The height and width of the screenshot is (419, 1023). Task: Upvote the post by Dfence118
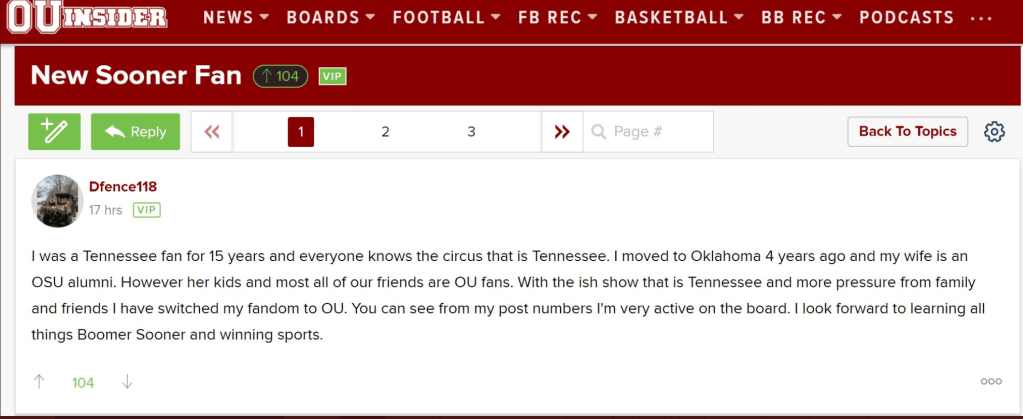(x=40, y=381)
